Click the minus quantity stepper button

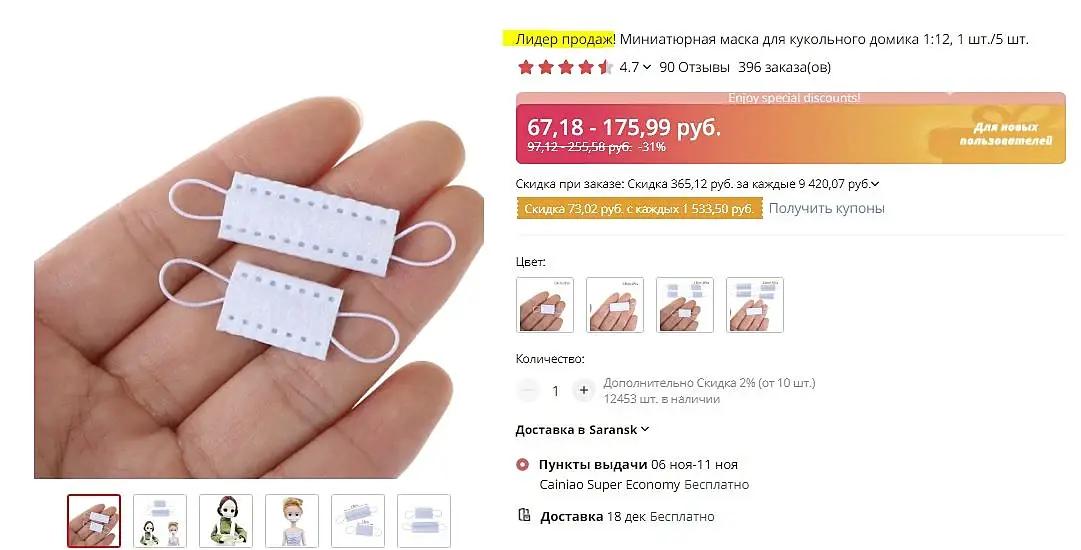(527, 390)
